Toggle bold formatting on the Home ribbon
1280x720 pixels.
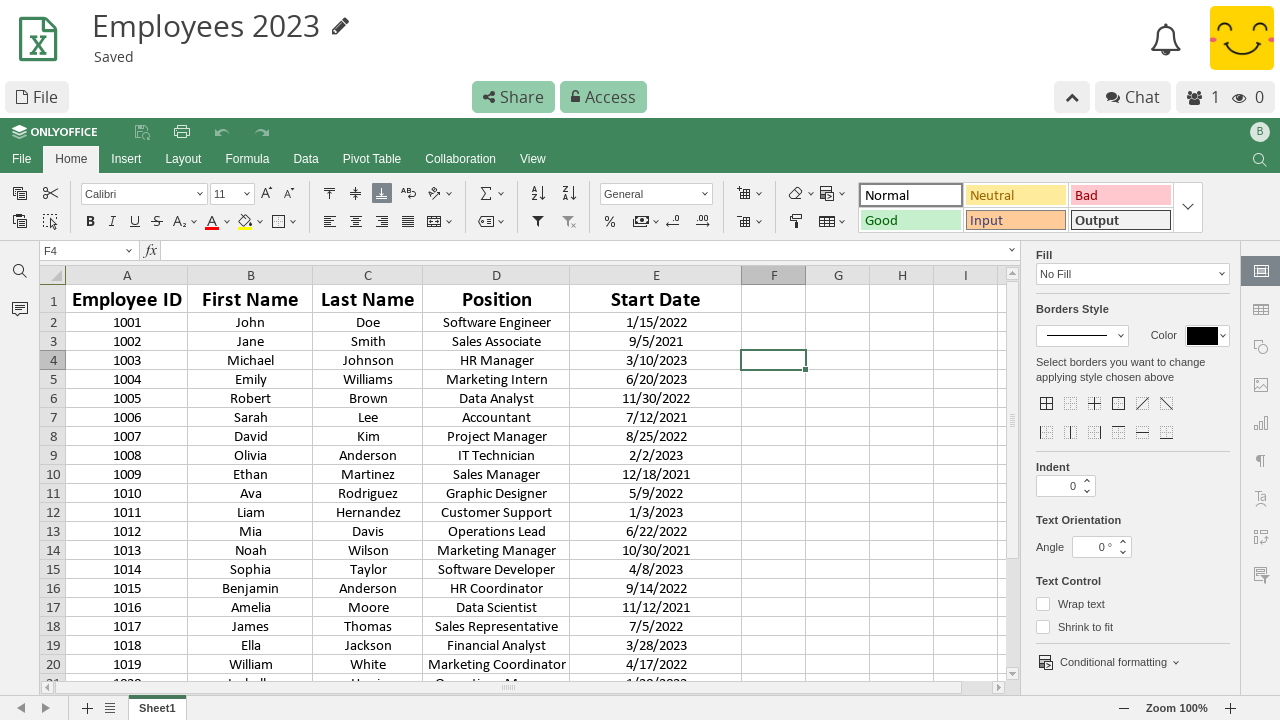[90, 221]
